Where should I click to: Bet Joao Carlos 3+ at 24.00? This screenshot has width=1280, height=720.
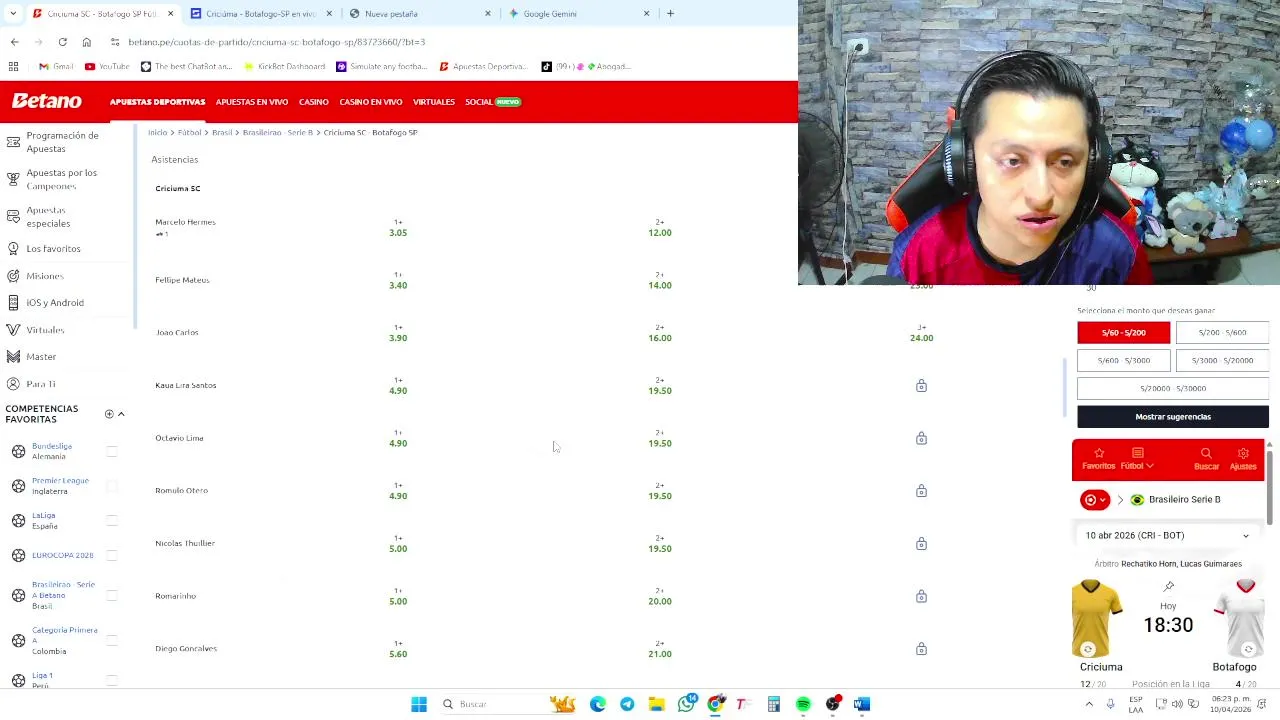point(921,333)
